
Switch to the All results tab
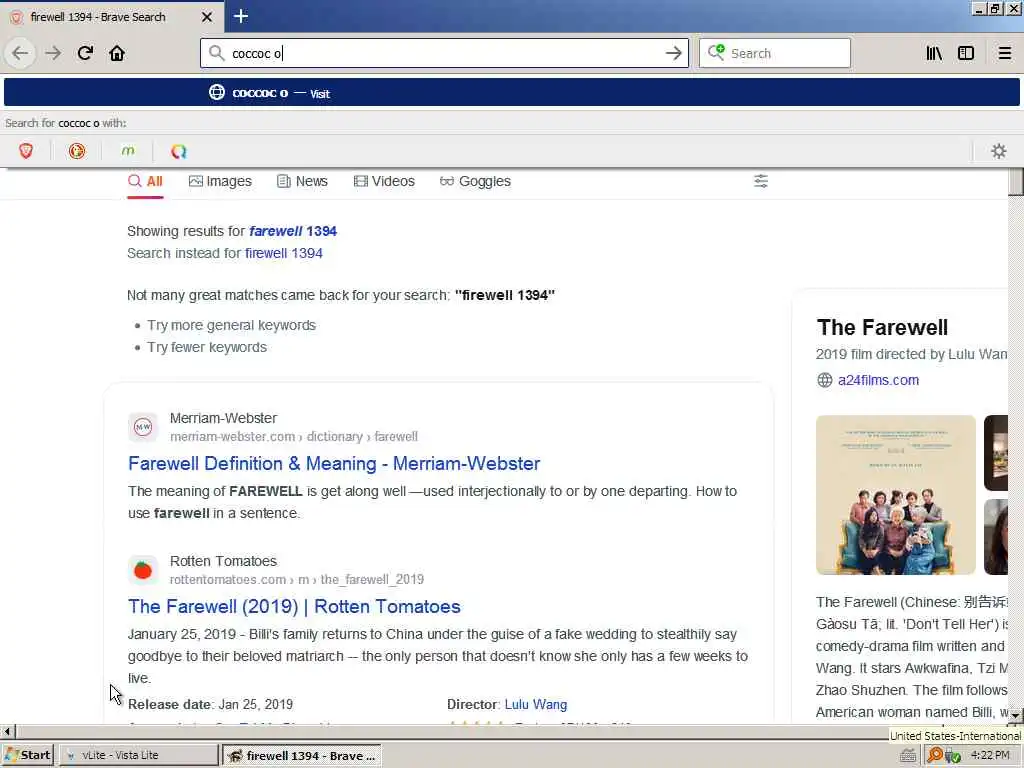coord(145,182)
